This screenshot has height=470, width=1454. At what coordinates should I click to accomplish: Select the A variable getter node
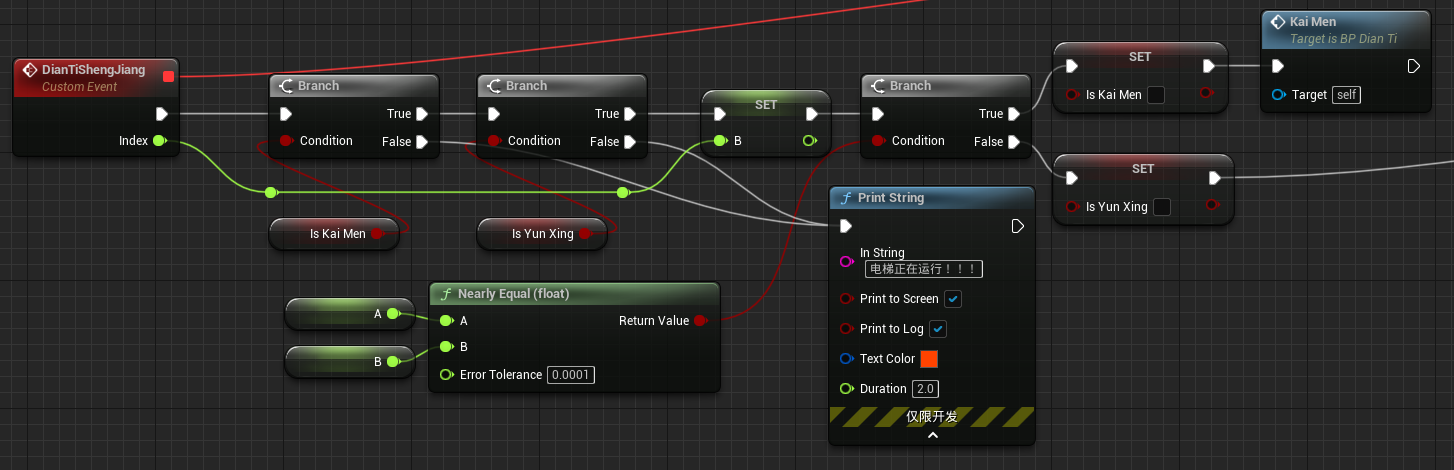coord(349,314)
